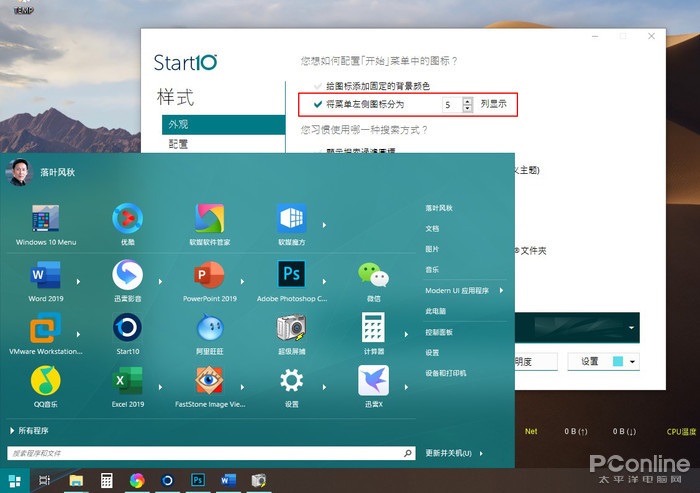Expand 所有程序 list
Screen dimensions: 700x493
(29, 430)
